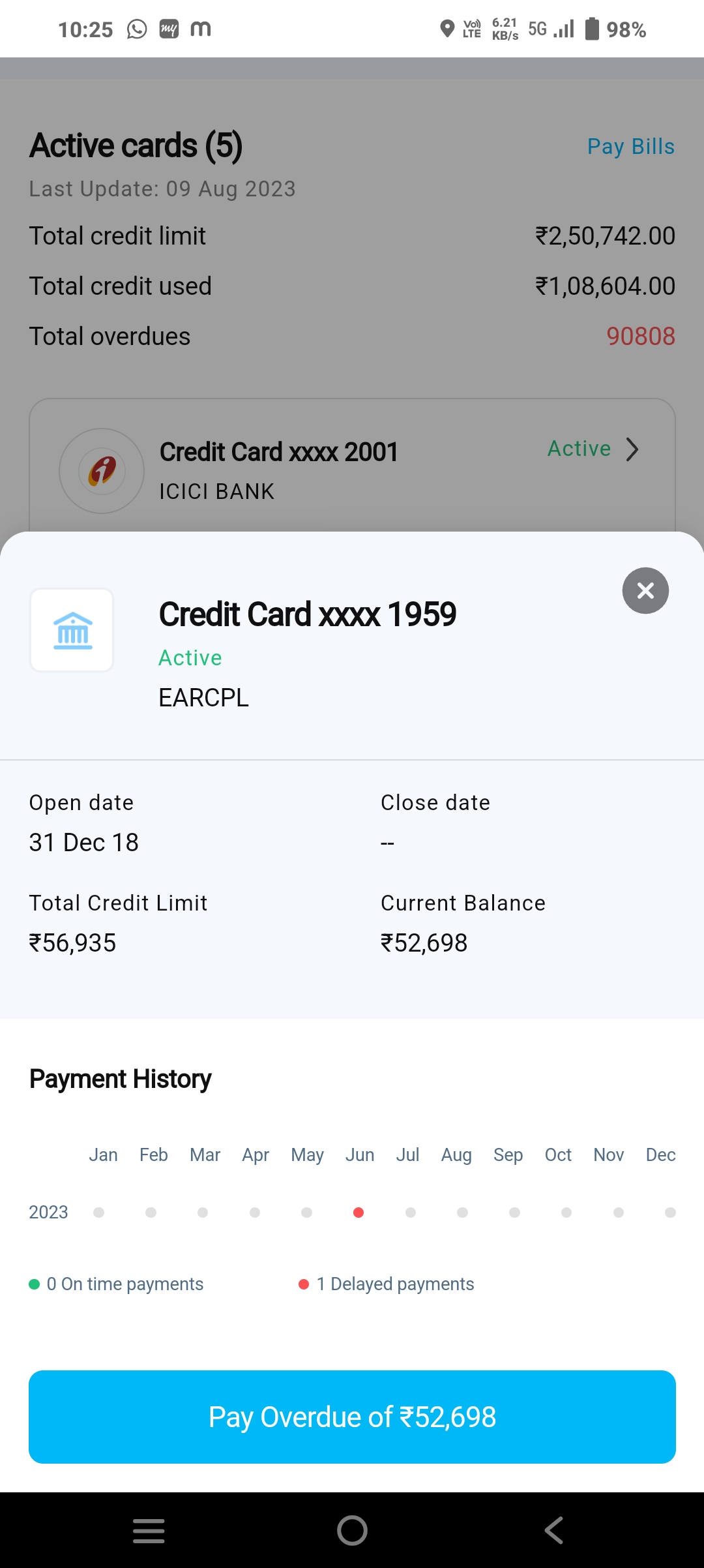Tap the red total overdues amount 90808

(640, 337)
